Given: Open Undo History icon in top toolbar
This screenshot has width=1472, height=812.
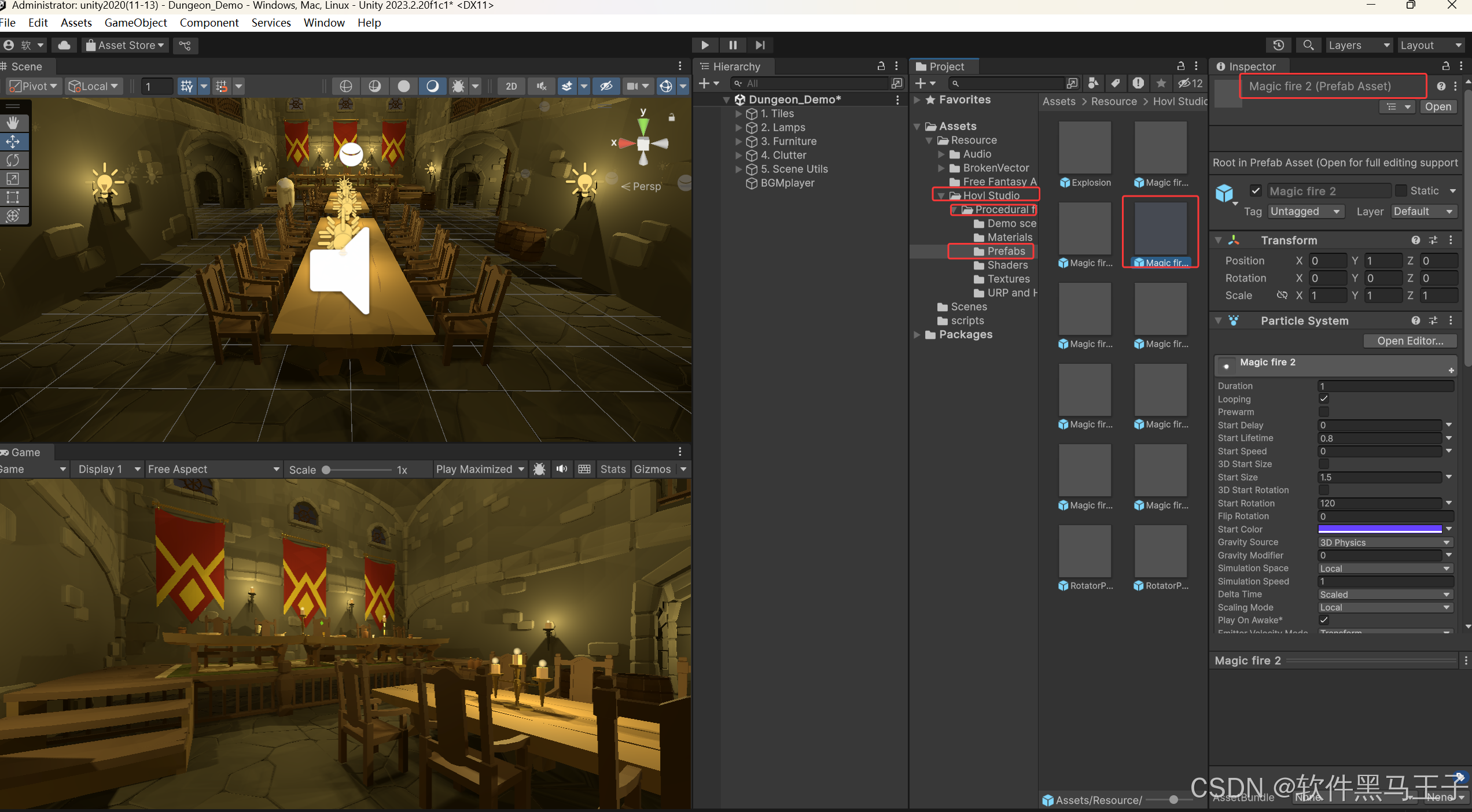Looking at the screenshot, I should click(x=1278, y=45).
